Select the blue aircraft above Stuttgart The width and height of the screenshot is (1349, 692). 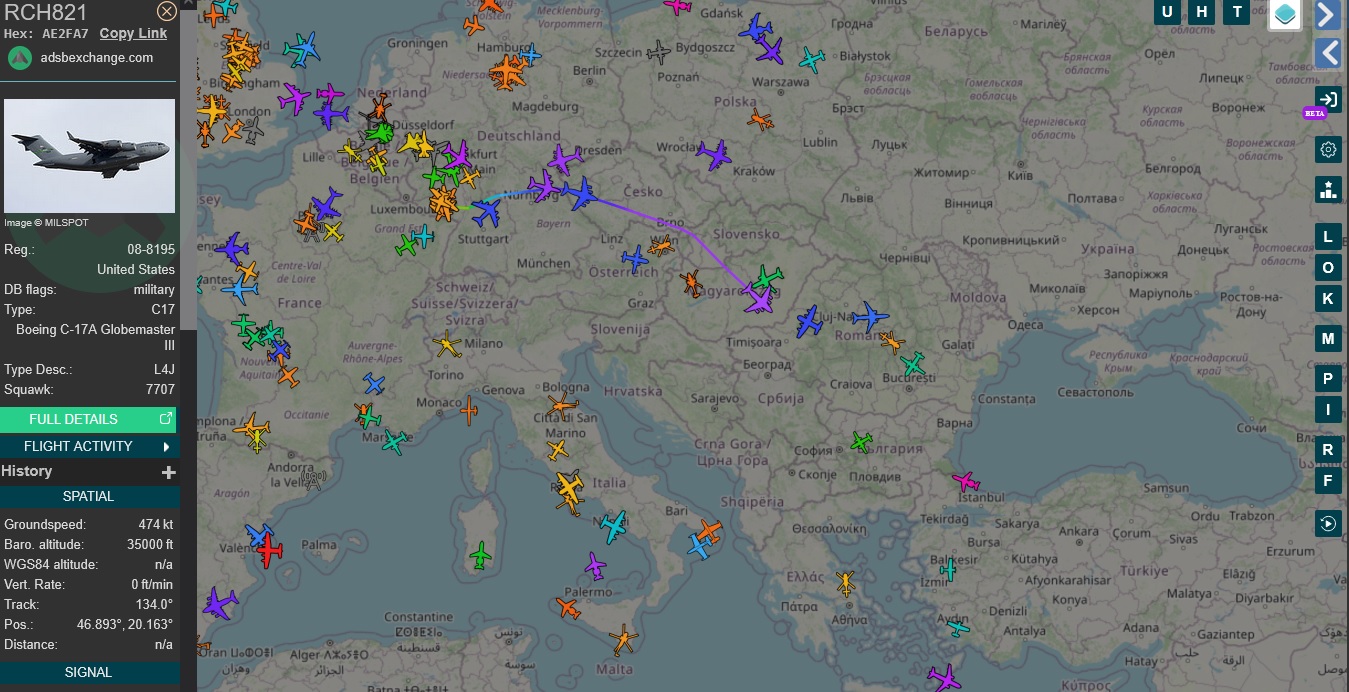click(486, 213)
